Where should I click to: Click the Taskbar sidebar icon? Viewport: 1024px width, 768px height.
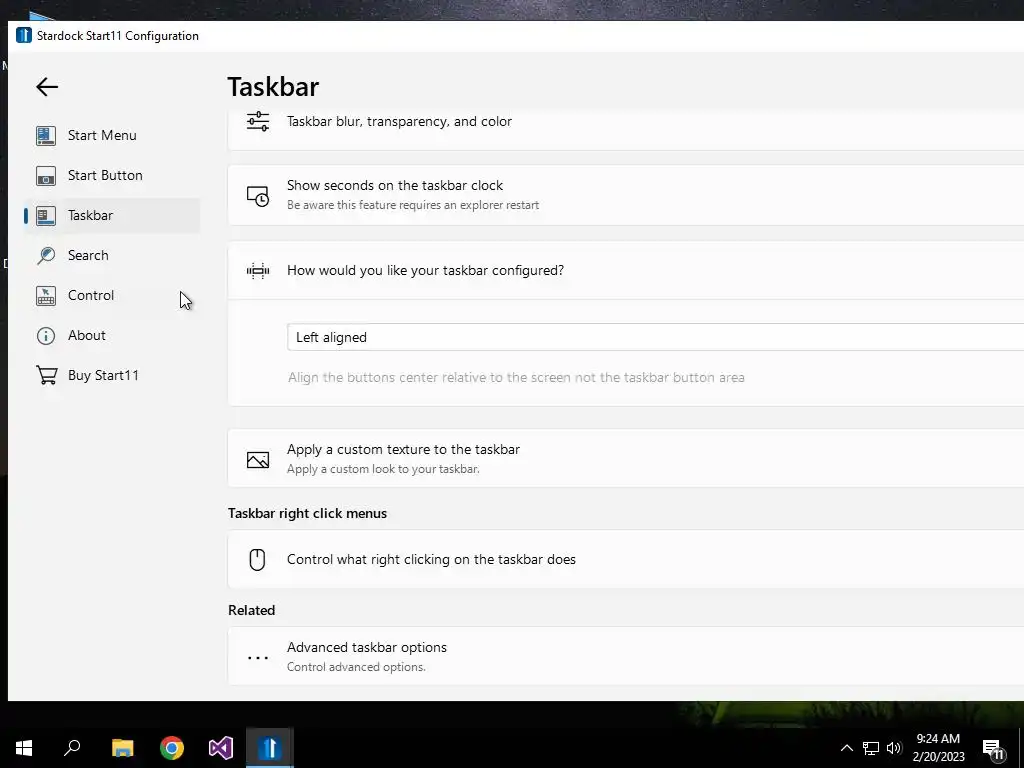coord(46,216)
